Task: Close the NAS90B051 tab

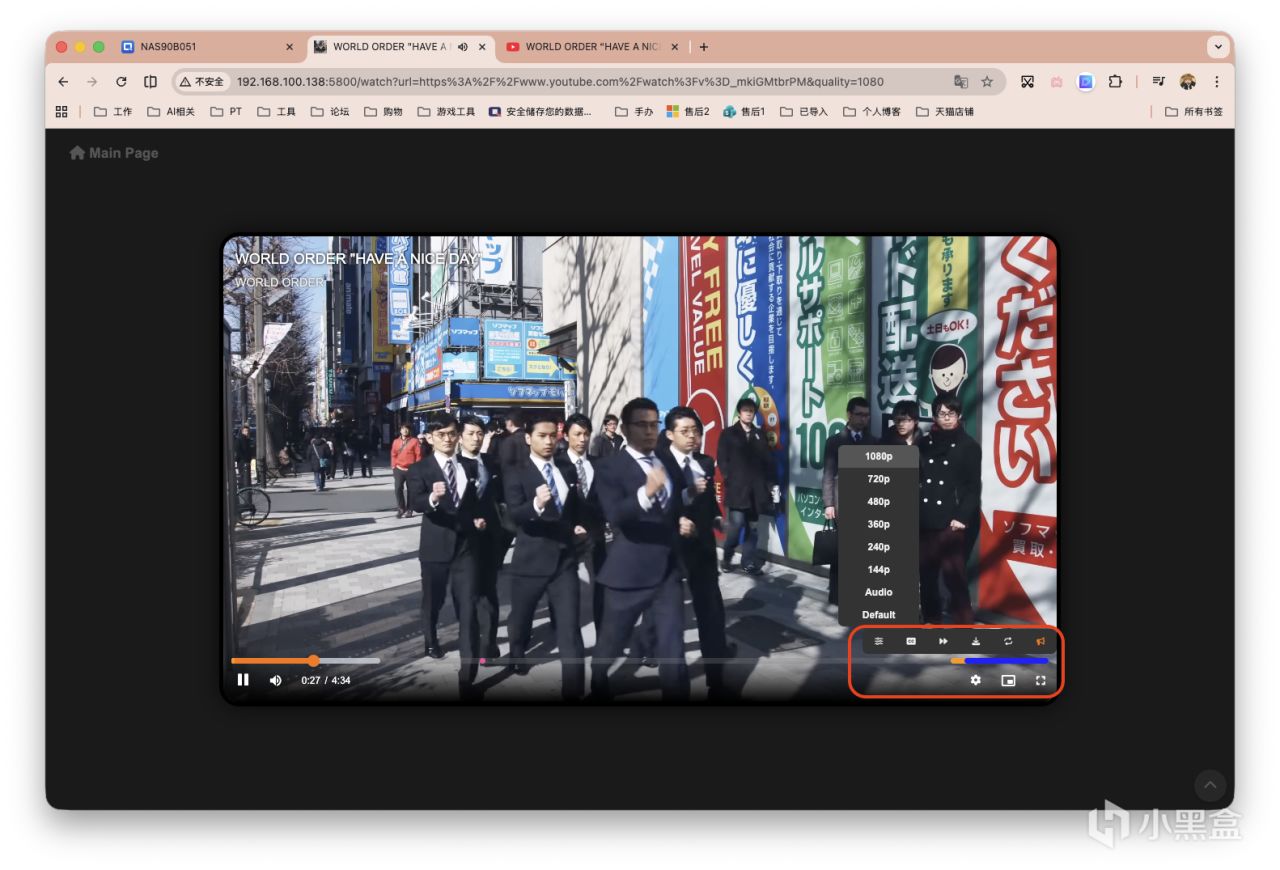Action: 290,47
